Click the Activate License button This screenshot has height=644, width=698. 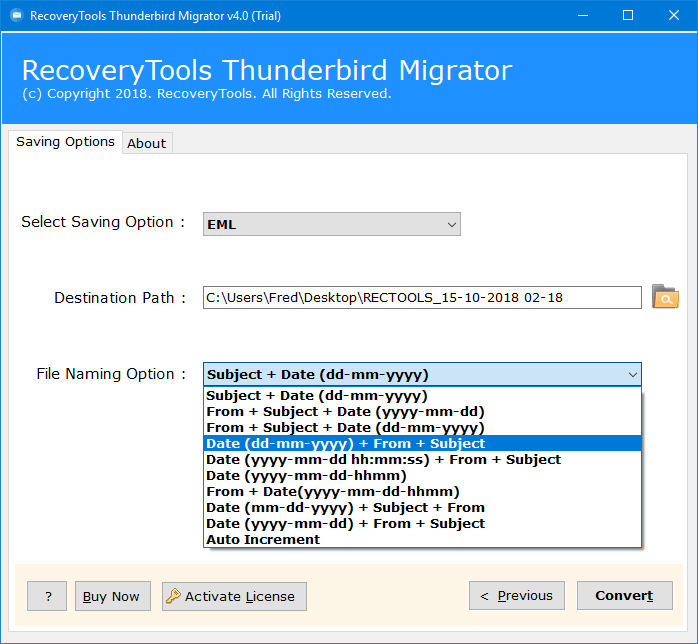234,596
